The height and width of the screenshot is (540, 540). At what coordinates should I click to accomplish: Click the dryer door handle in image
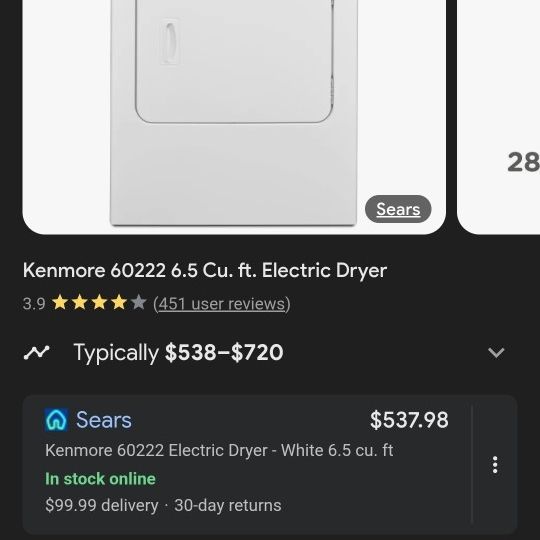(x=170, y=42)
